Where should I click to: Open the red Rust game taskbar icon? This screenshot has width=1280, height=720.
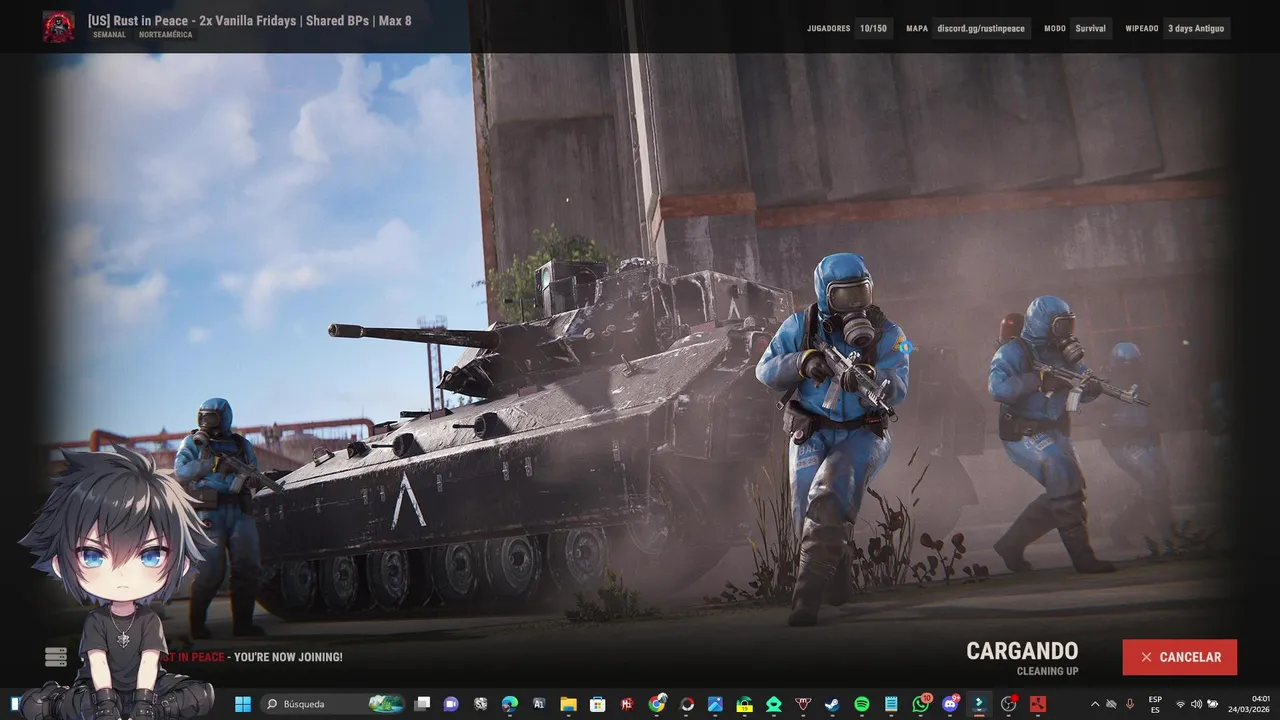(x=1038, y=704)
